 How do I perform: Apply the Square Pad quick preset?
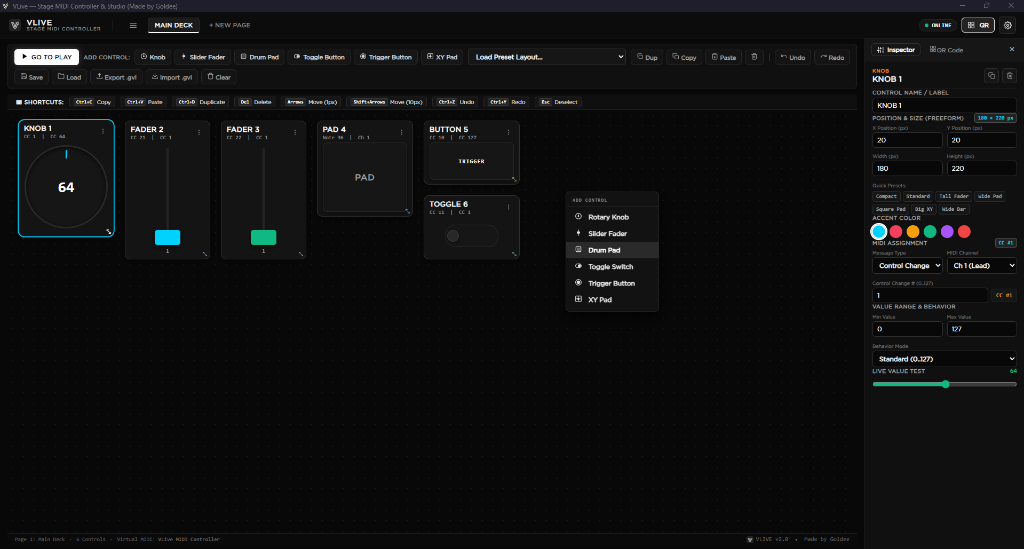click(x=890, y=209)
